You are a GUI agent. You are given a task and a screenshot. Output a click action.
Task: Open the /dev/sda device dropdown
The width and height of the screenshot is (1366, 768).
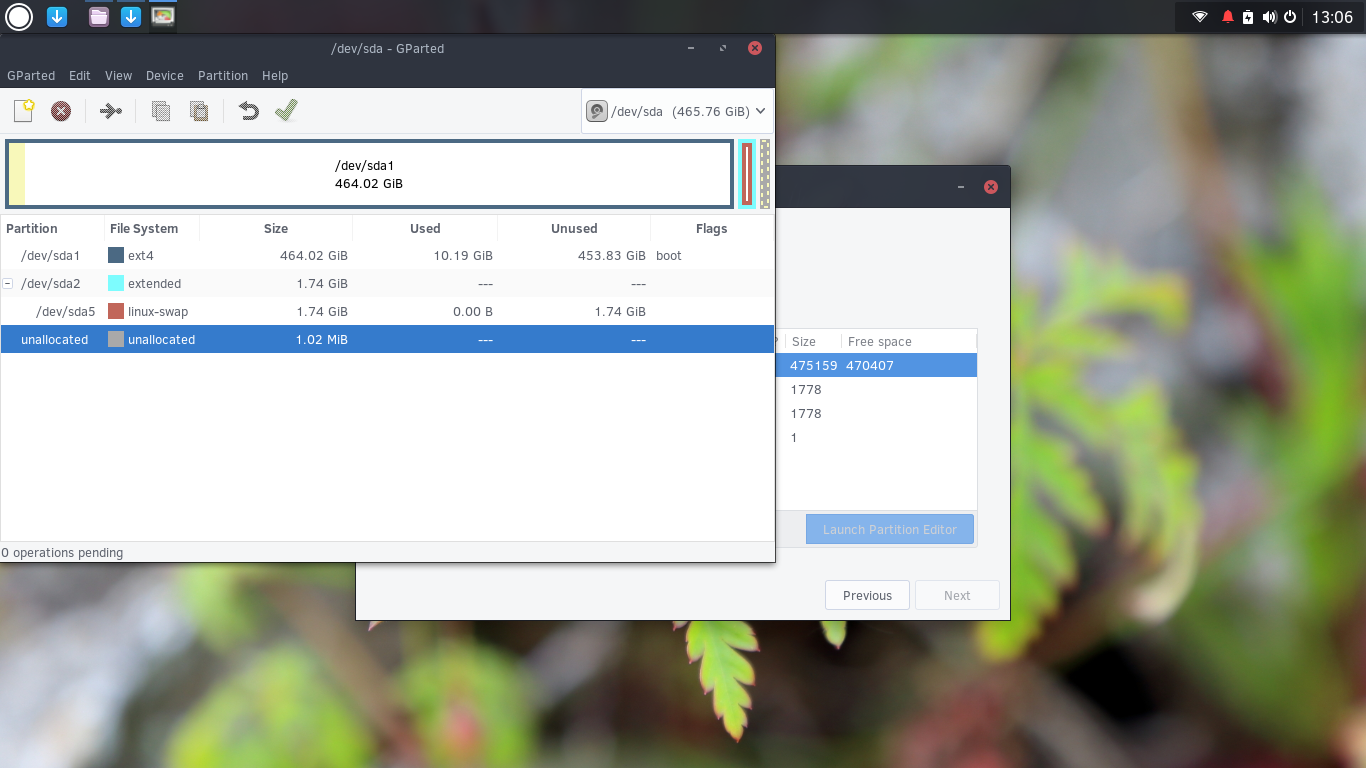pos(677,111)
